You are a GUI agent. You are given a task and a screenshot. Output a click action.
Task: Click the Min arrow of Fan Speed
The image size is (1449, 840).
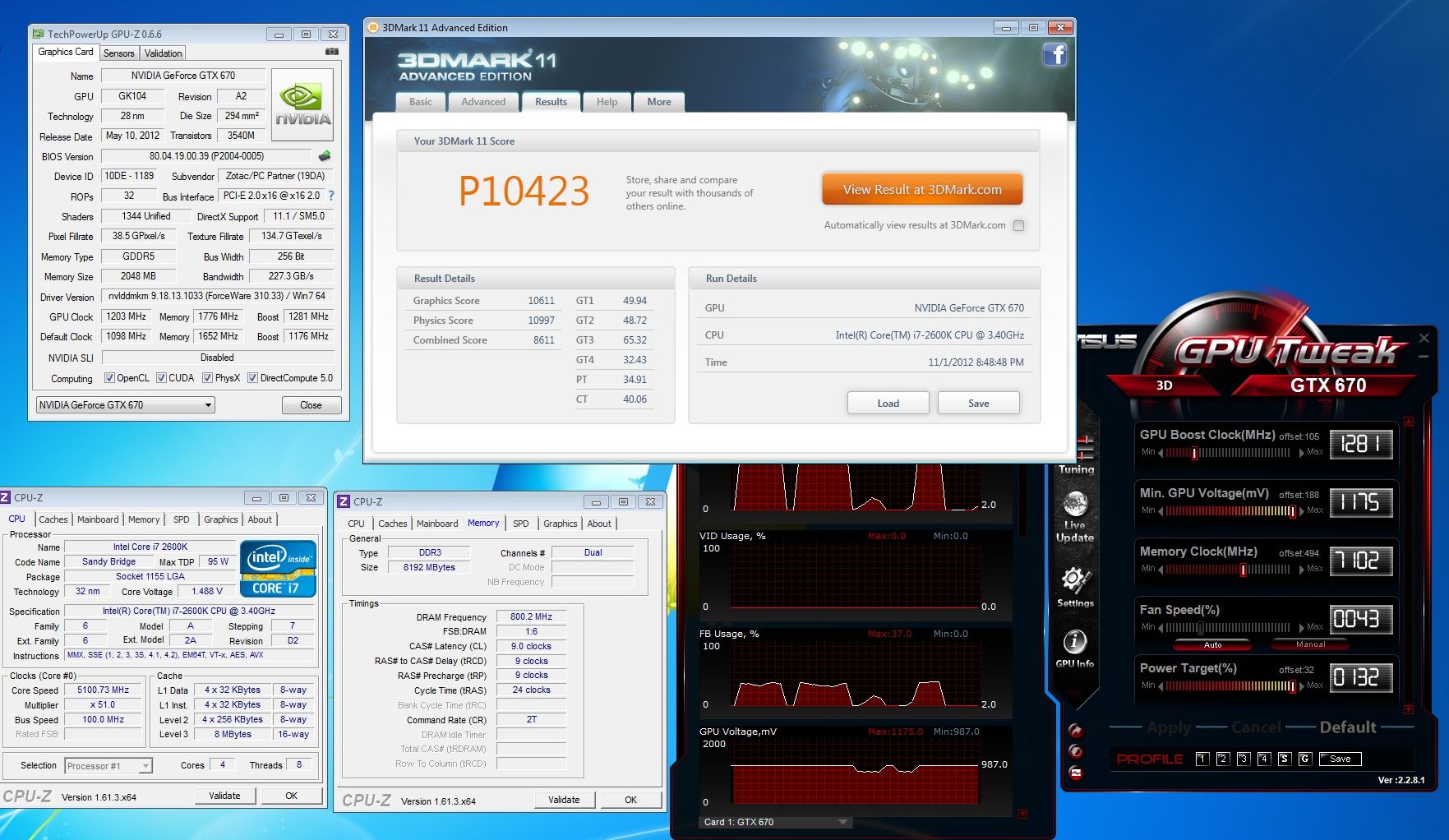[1161, 628]
